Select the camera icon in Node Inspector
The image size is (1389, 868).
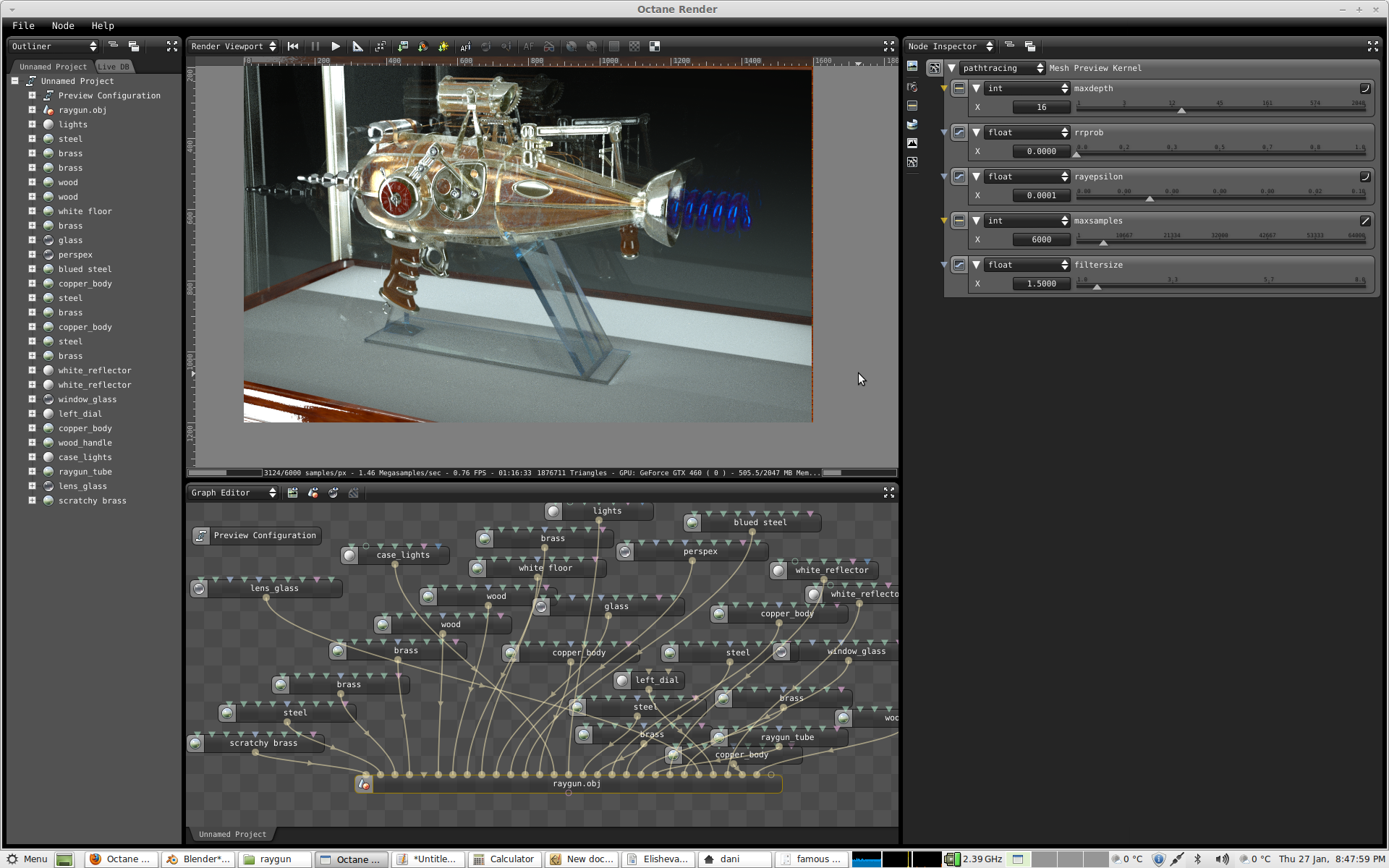tap(912, 87)
